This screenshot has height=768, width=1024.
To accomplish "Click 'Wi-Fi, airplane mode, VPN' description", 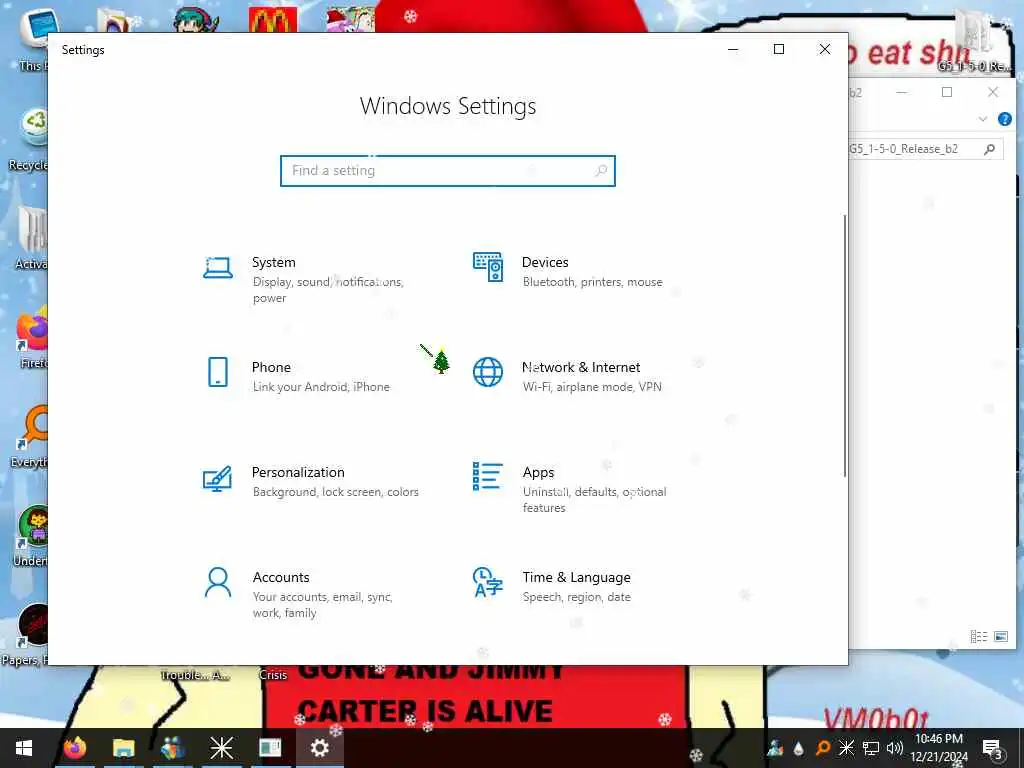I will point(592,387).
